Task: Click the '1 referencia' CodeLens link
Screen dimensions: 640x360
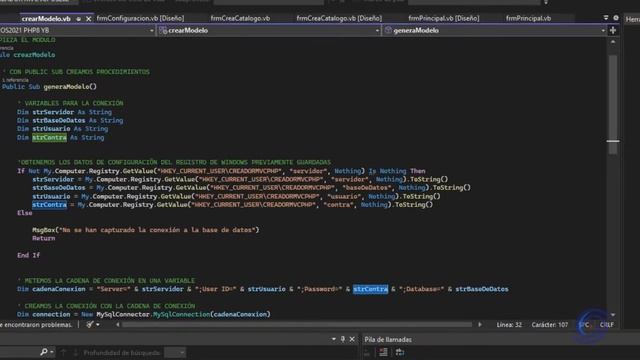Action: [15, 80]
